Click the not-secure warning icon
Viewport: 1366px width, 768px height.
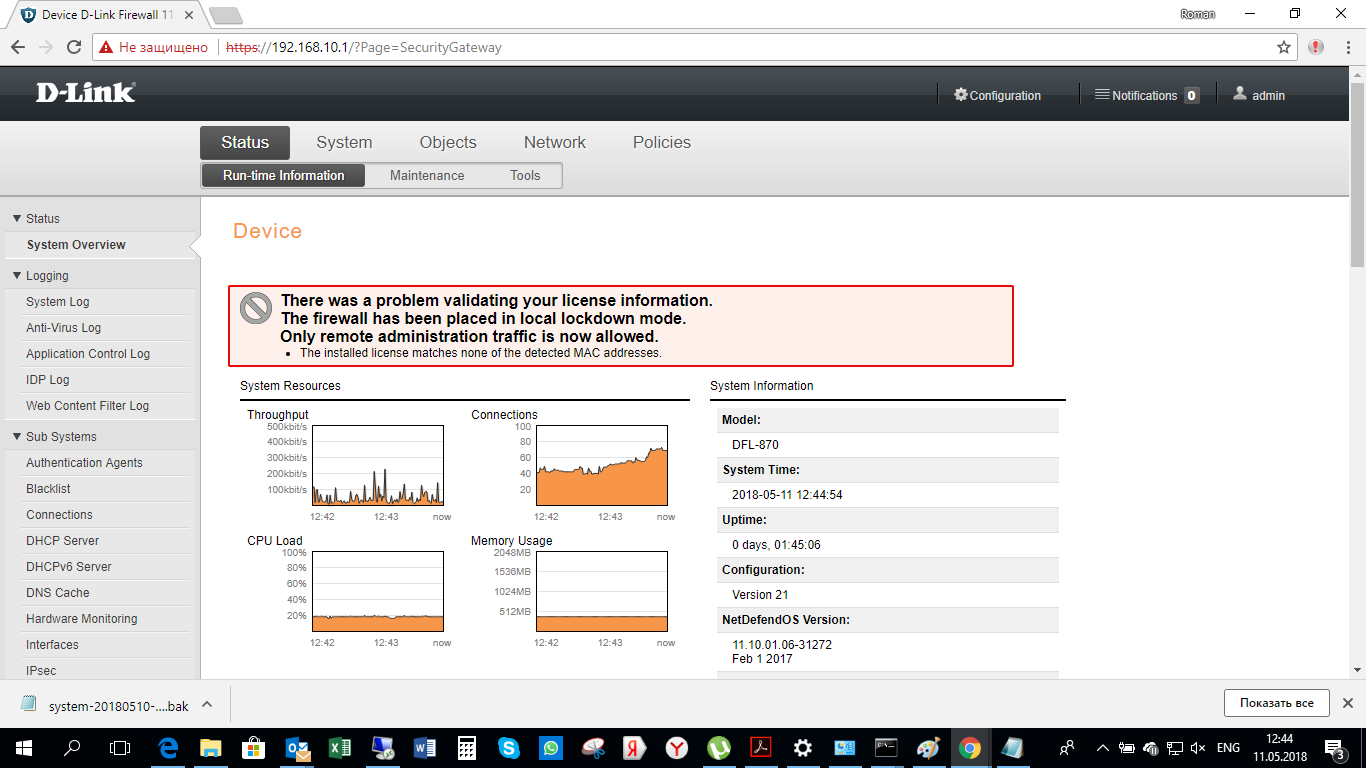[x=107, y=47]
